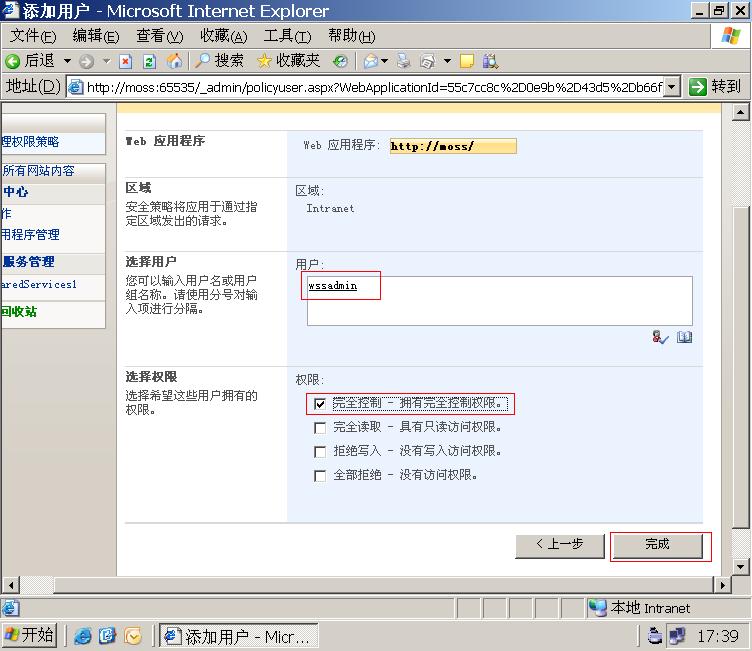The width and height of the screenshot is (752, 651).
Task: Uncheck the 完全控制 full control checkbox
Action: click(x=320, y=404)
